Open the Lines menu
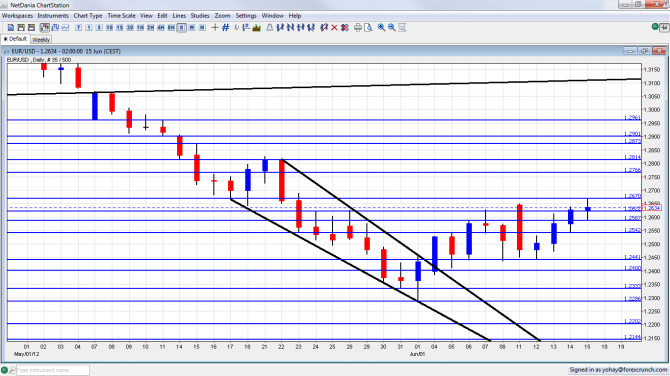Viewport: 670px width, 376px height. point(179,15)
